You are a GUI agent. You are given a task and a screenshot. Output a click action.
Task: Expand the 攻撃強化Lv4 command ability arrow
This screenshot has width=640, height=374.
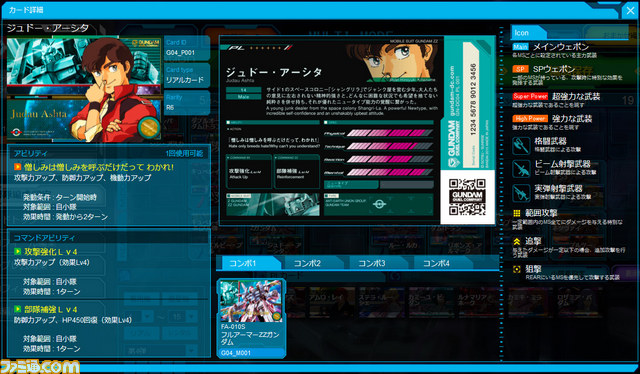click(18, 252)
